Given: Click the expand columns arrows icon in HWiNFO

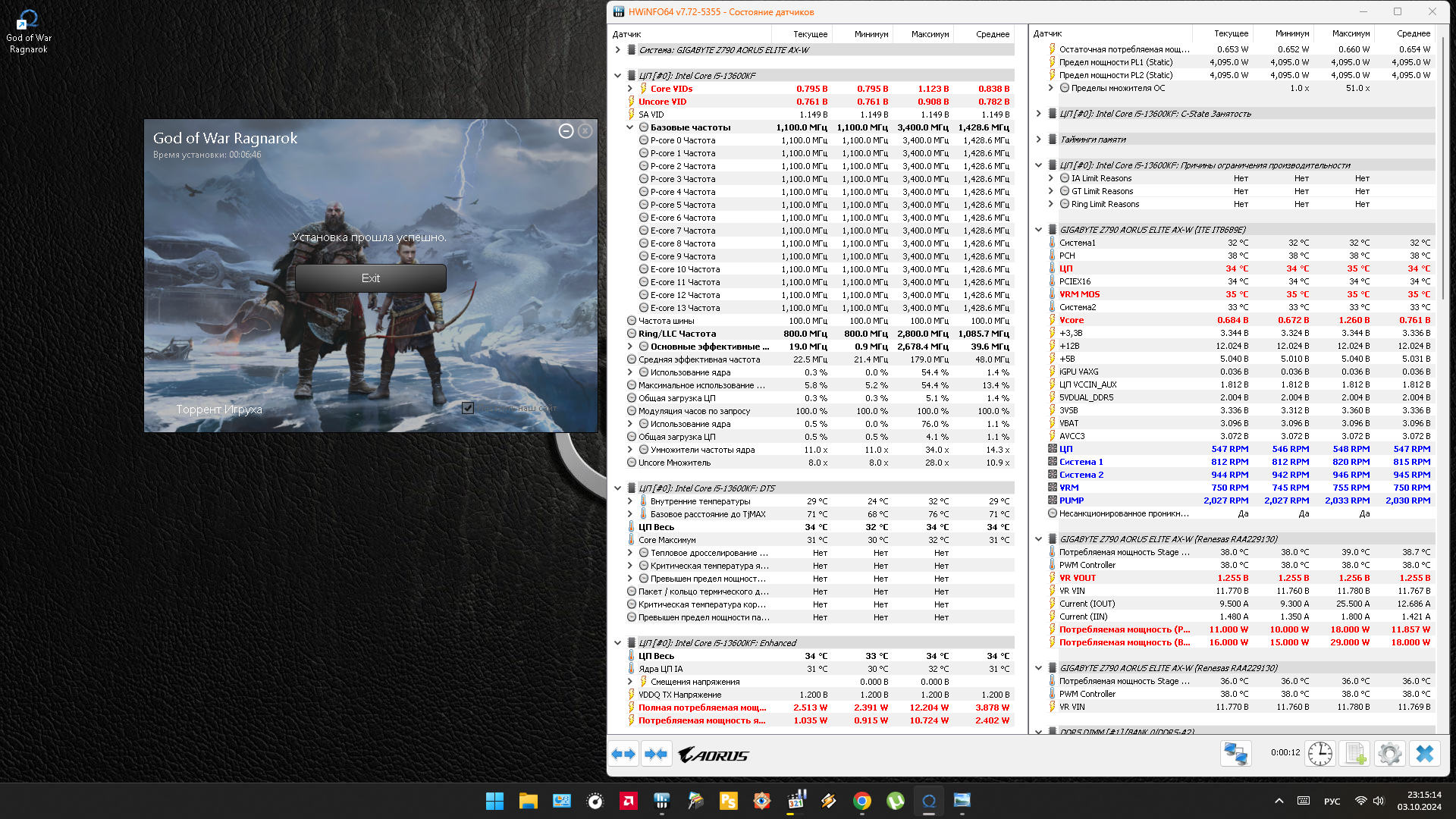Looking at the screenshot, I should click(623, 754).
